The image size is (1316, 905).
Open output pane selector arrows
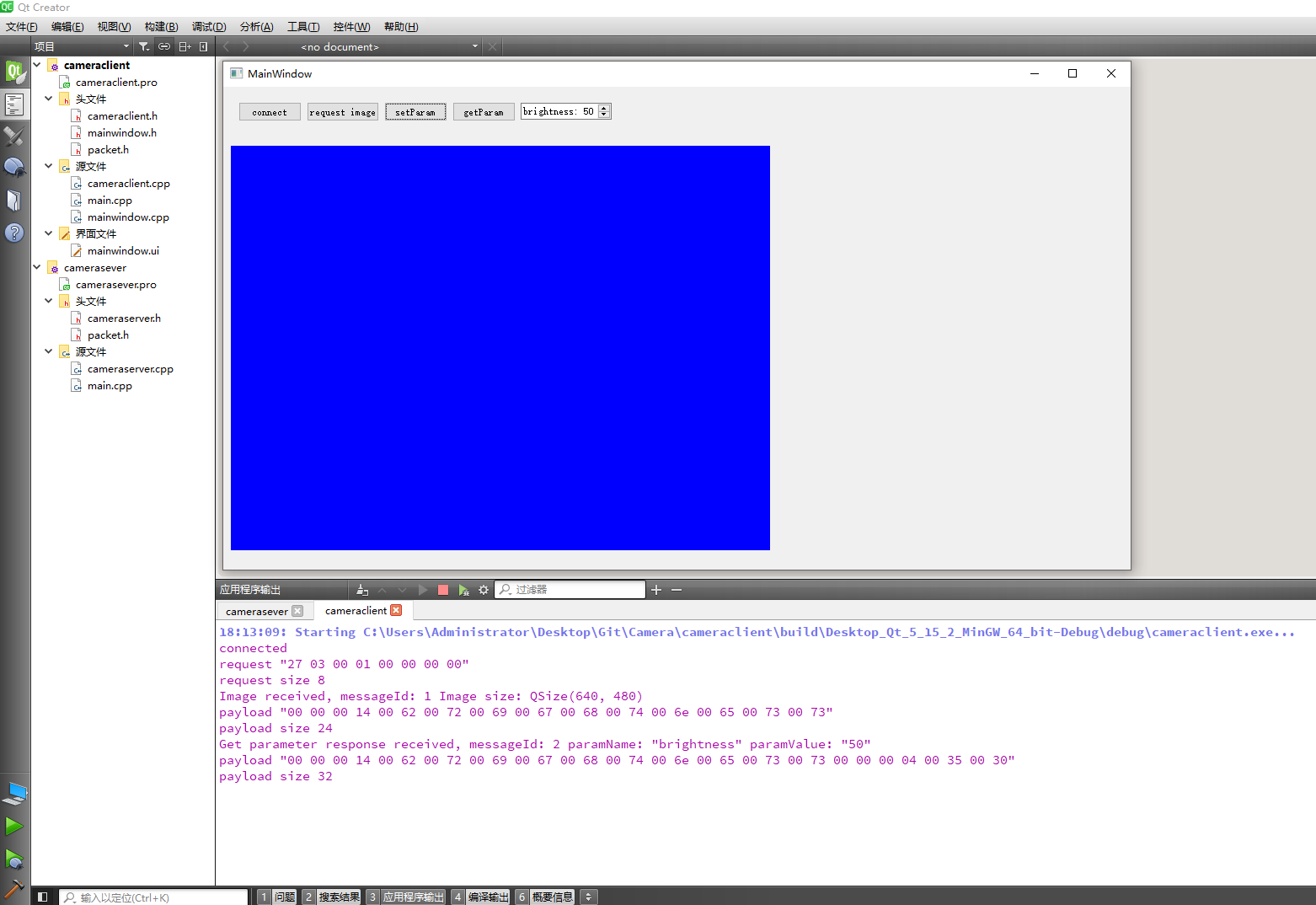pyautogui.click(x=589, y=897)
